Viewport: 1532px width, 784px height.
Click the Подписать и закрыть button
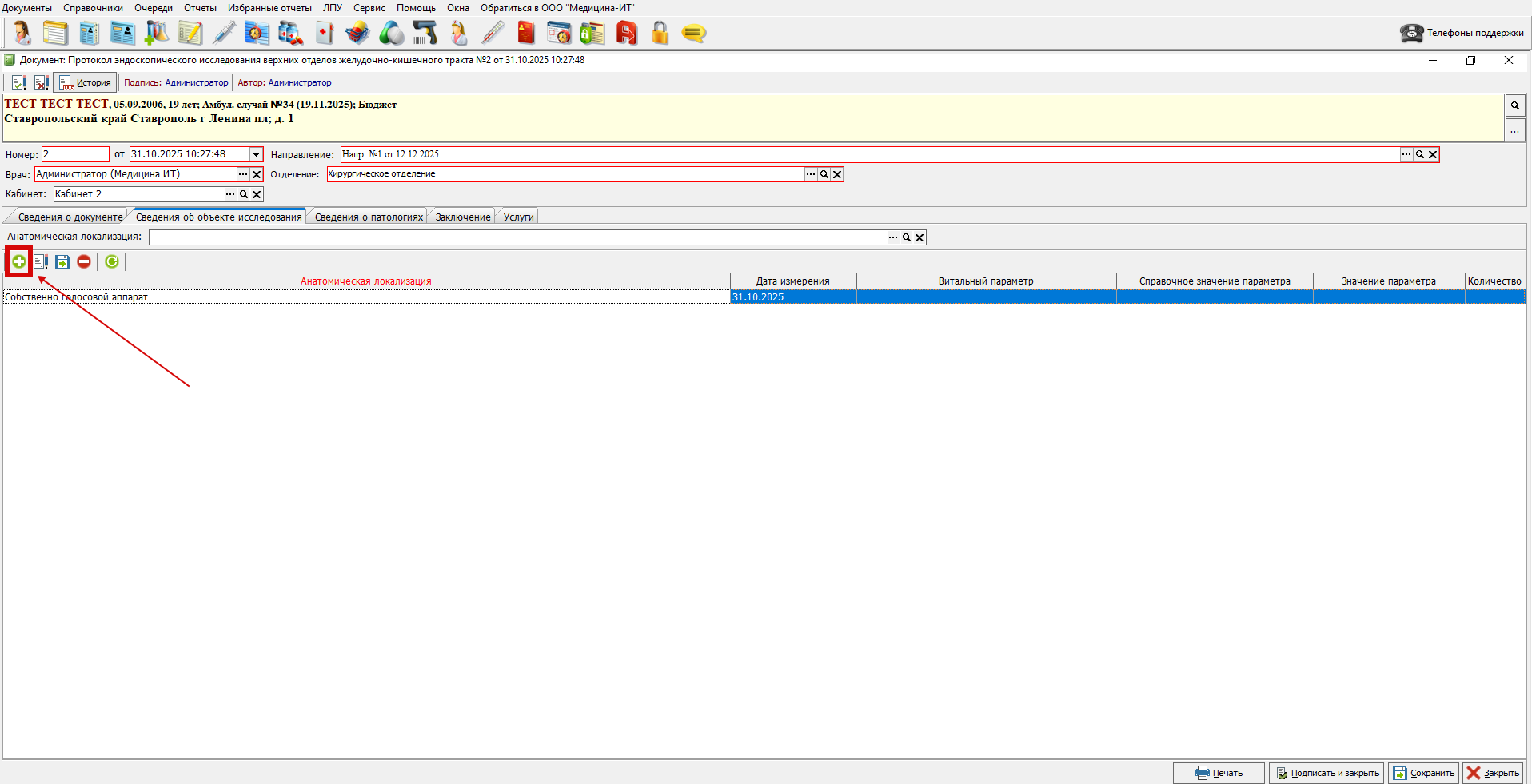(1327, 773)
